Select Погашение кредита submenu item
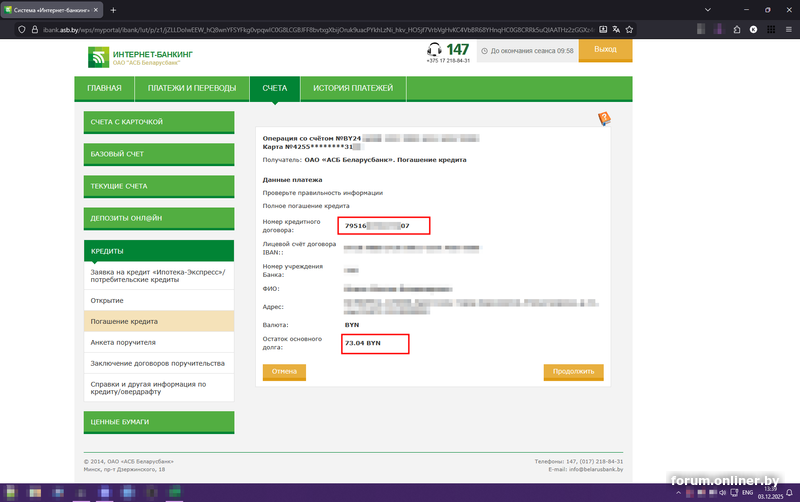Image resolution: width=800 pixels, height=502 pixels. [x=159, y=321]
